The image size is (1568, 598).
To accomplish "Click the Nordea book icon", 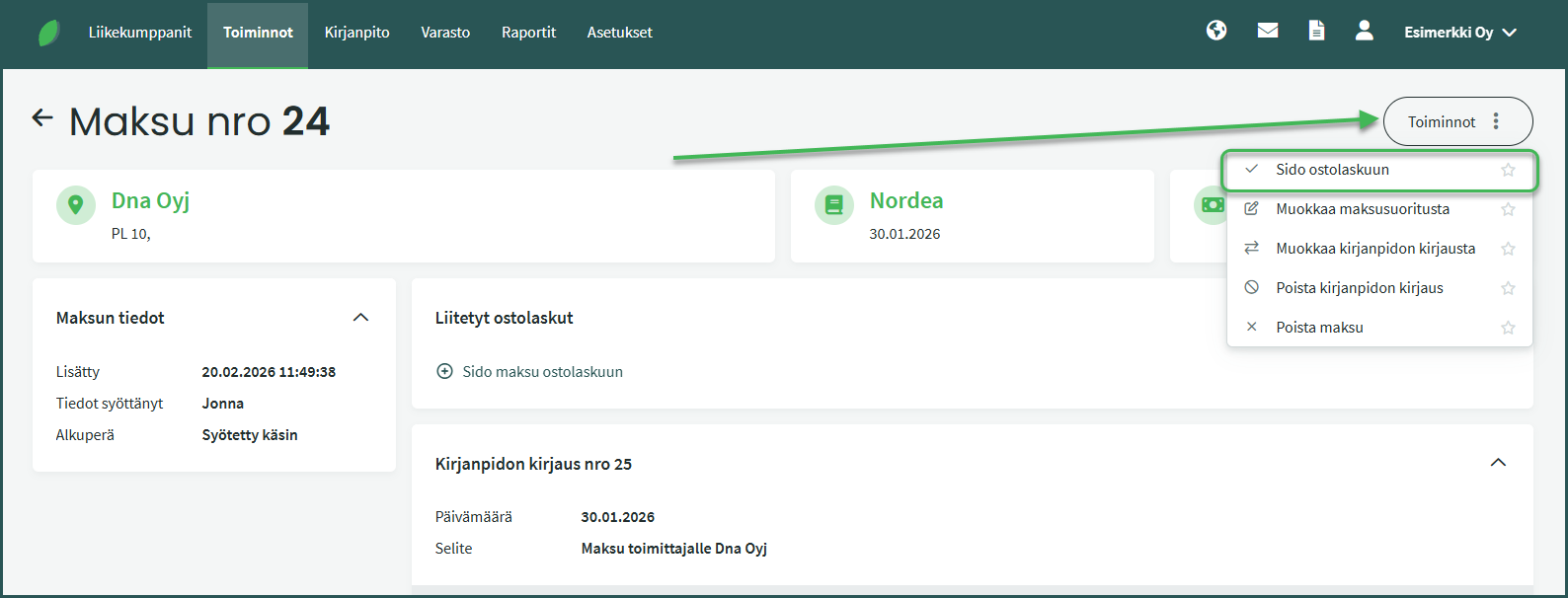I will point(833,205).
